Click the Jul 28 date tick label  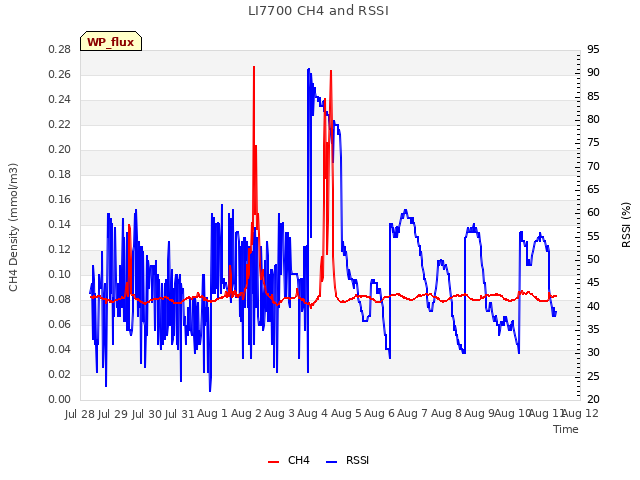pyautogui.click(x=80, y=414)
